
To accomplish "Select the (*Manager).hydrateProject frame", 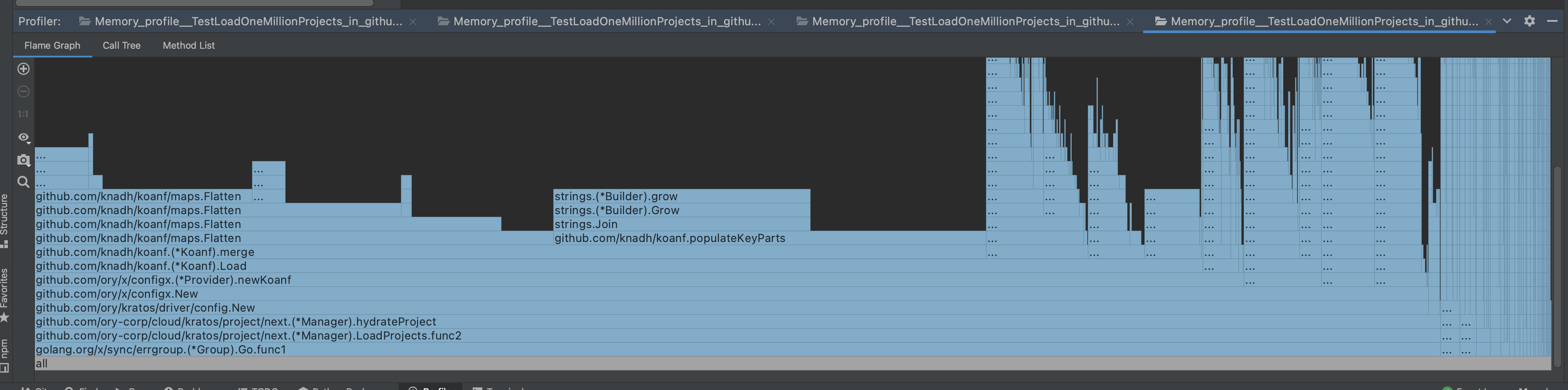I will (x=737, y=321).
